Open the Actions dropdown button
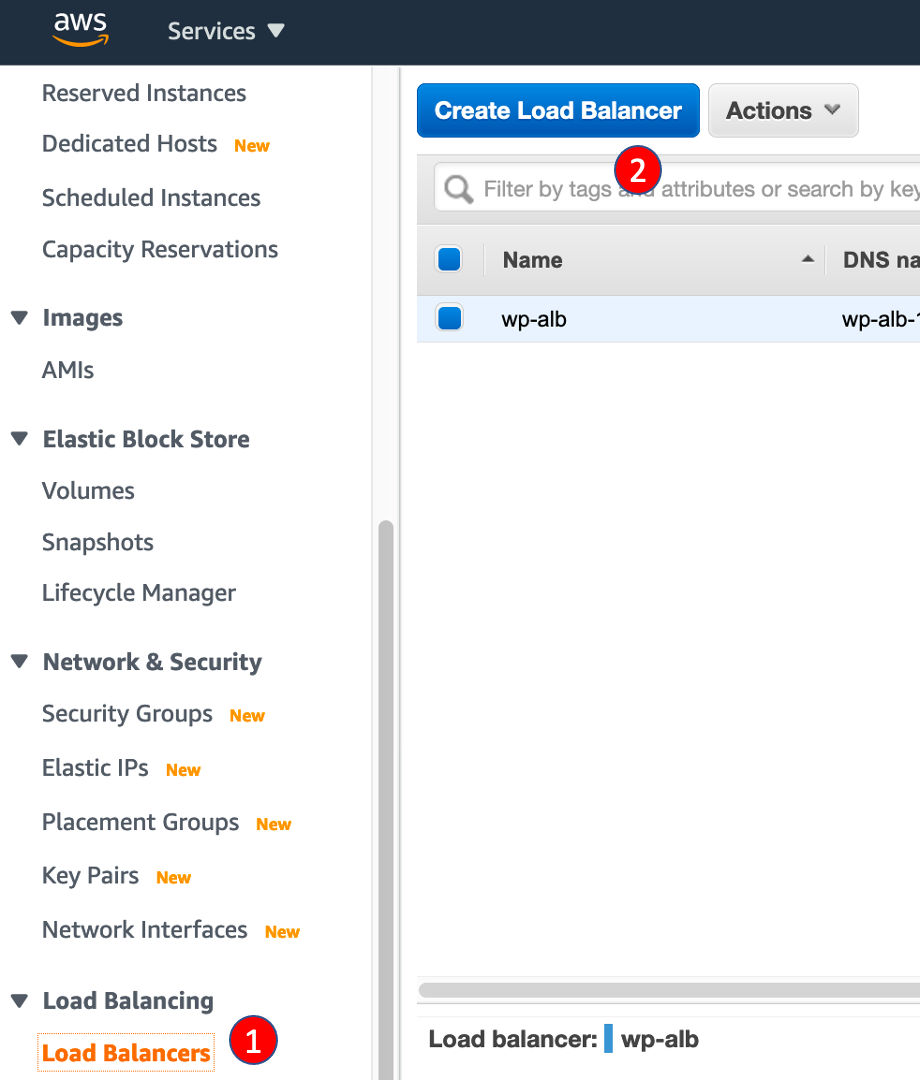Screen dimensions: 920x1086 (x=783, y=110)
